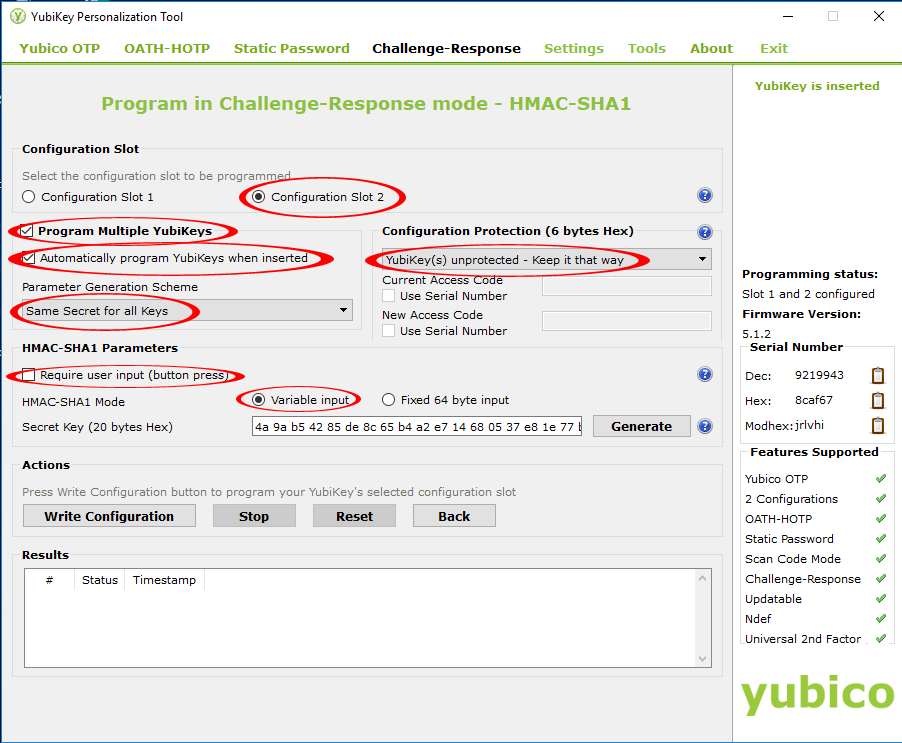The width and height of the screenshot is (902, 743).
Task: Click the Back button
Action: [454, 516]
